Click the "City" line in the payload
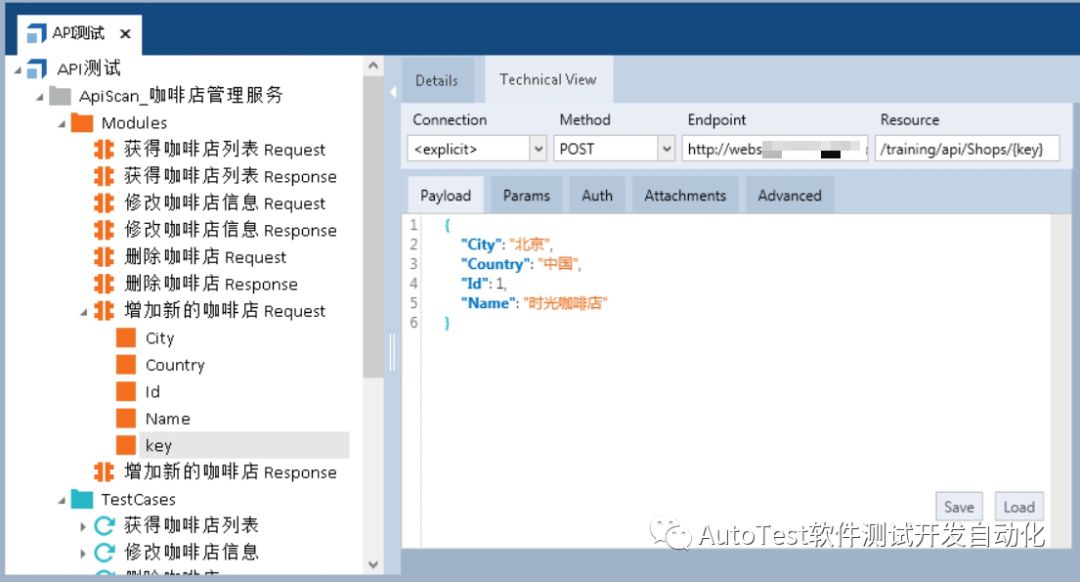Viewport: 1080px width, 582px height. coord(506,245)
